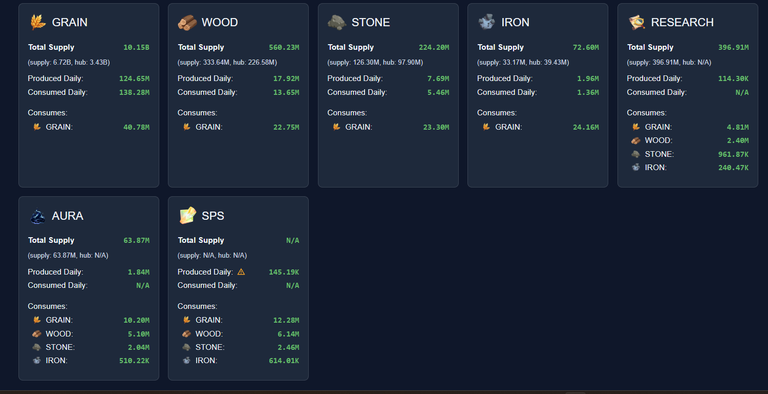Click the RESEARCH scroll icon
Screen dimensions: 768x394
[x=636, y=22]
